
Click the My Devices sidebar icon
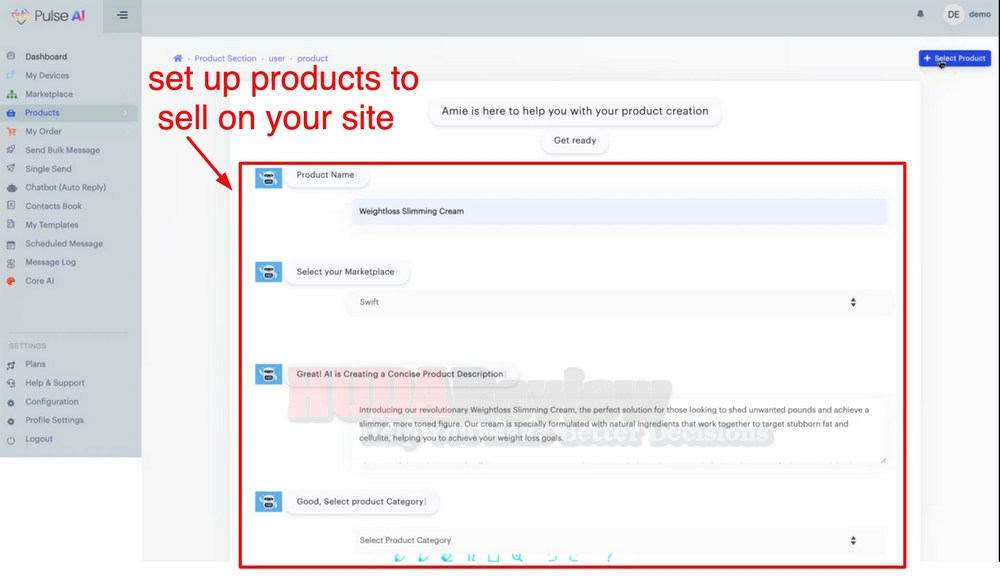[11, 75]
